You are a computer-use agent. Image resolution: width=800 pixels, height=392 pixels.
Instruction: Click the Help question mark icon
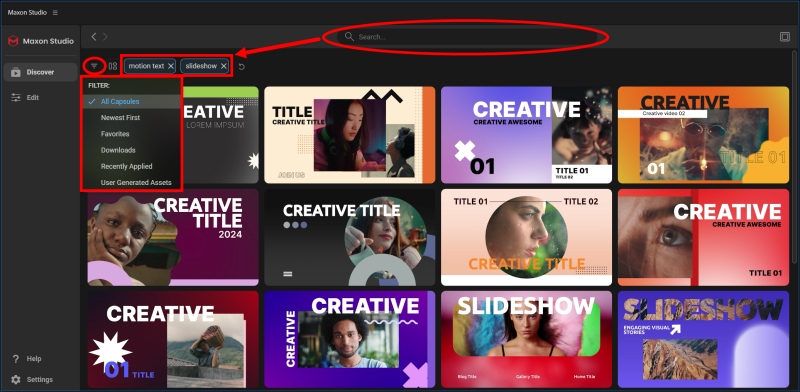pyautogui.click(x=16, y=359)
